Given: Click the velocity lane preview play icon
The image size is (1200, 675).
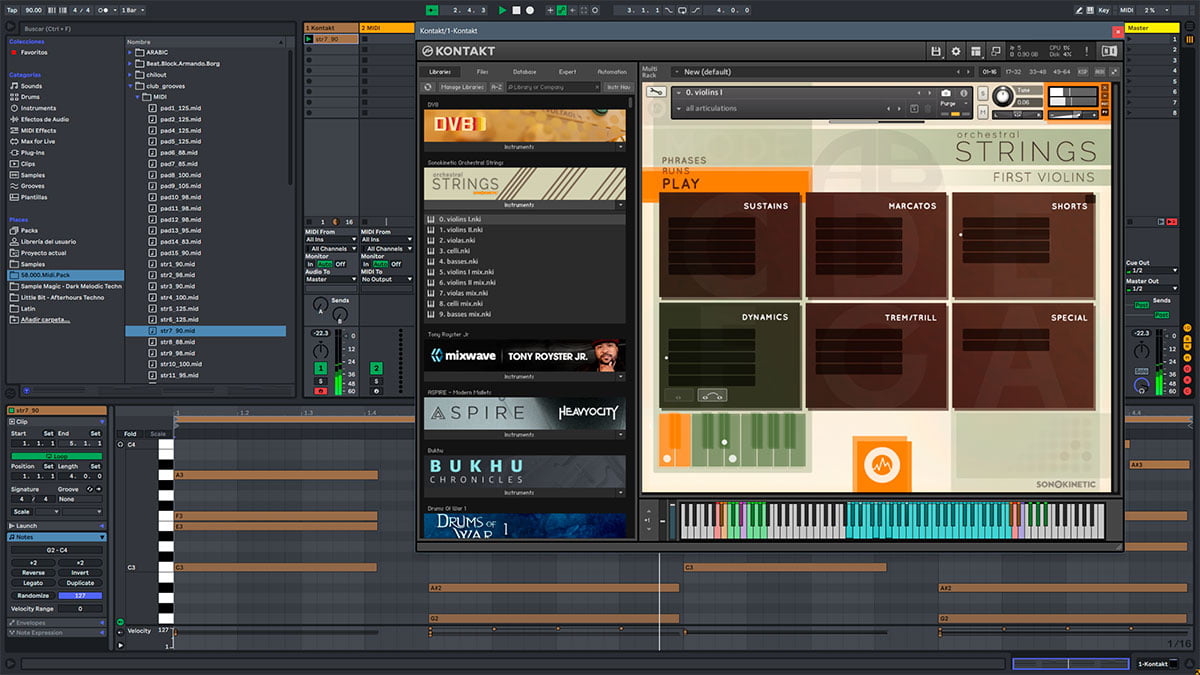Looking at the screenshot, I should pos(121,646).
